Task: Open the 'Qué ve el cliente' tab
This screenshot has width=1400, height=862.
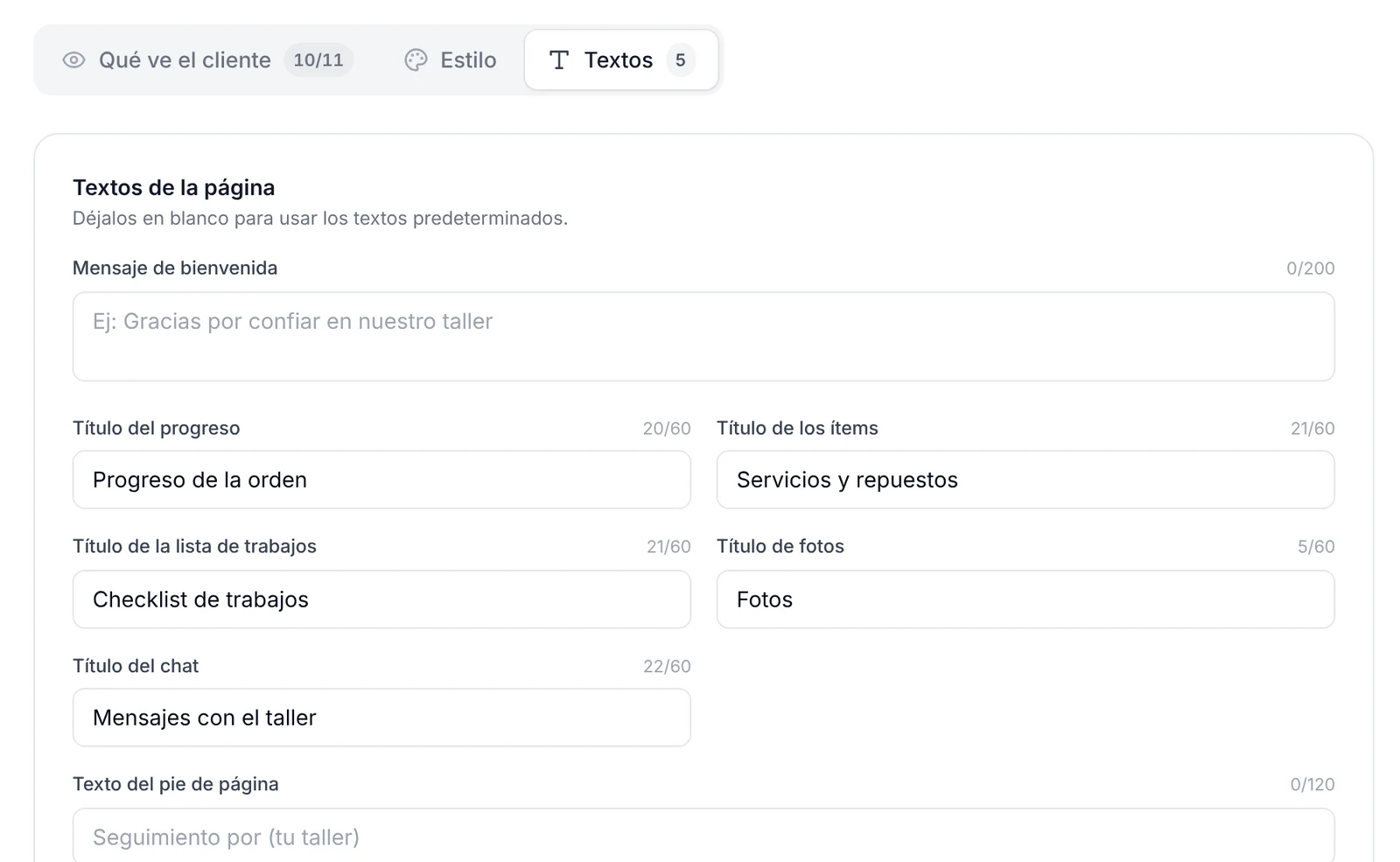Action: [207, 60]
